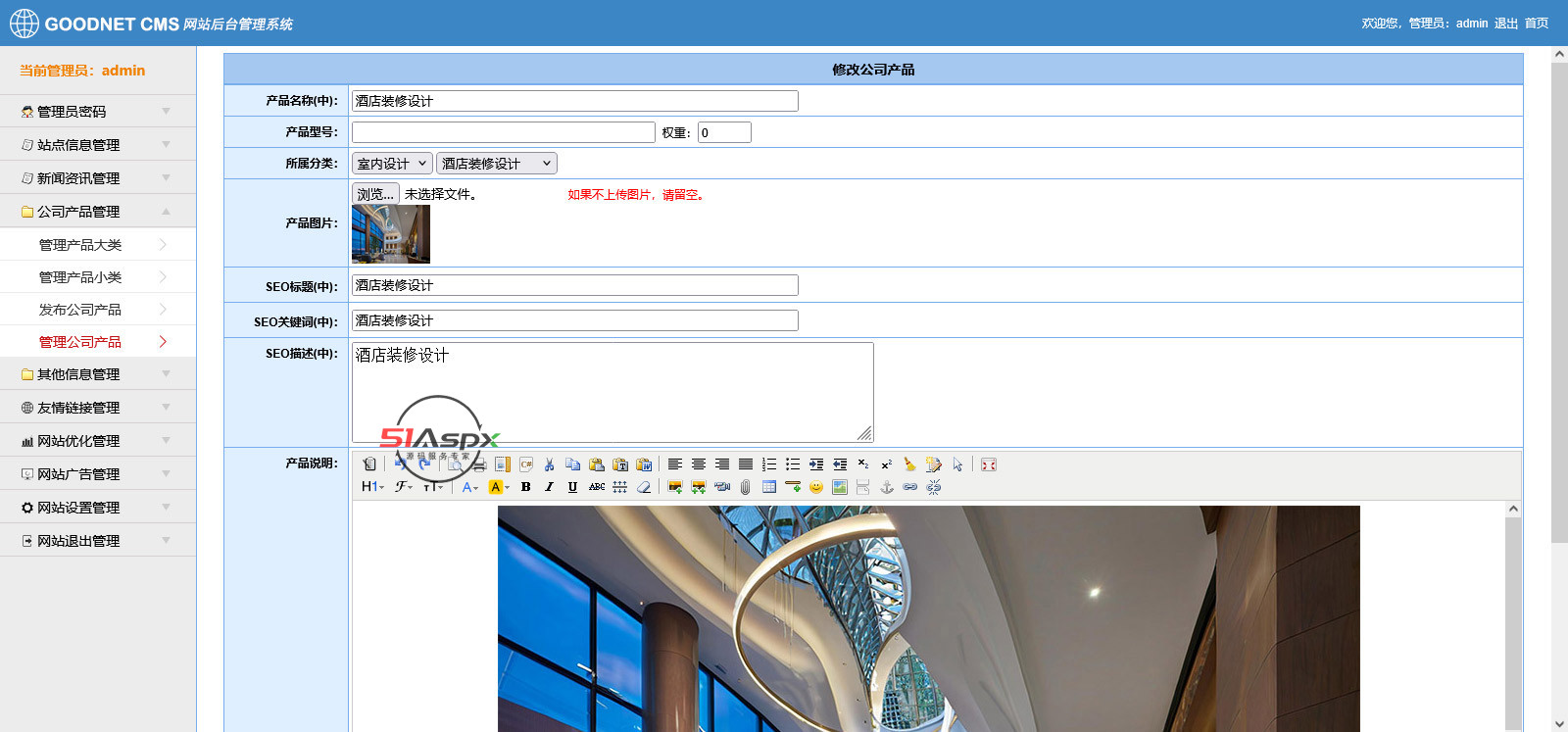Insert a template into editor

point(503,464)
